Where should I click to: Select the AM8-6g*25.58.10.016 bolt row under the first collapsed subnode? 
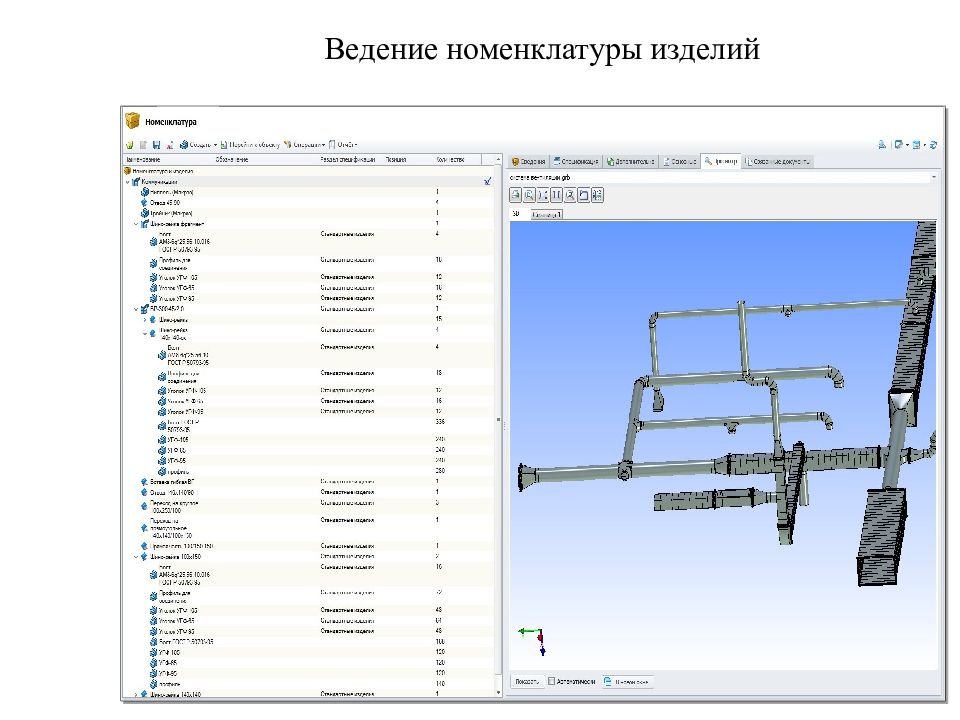309,242
